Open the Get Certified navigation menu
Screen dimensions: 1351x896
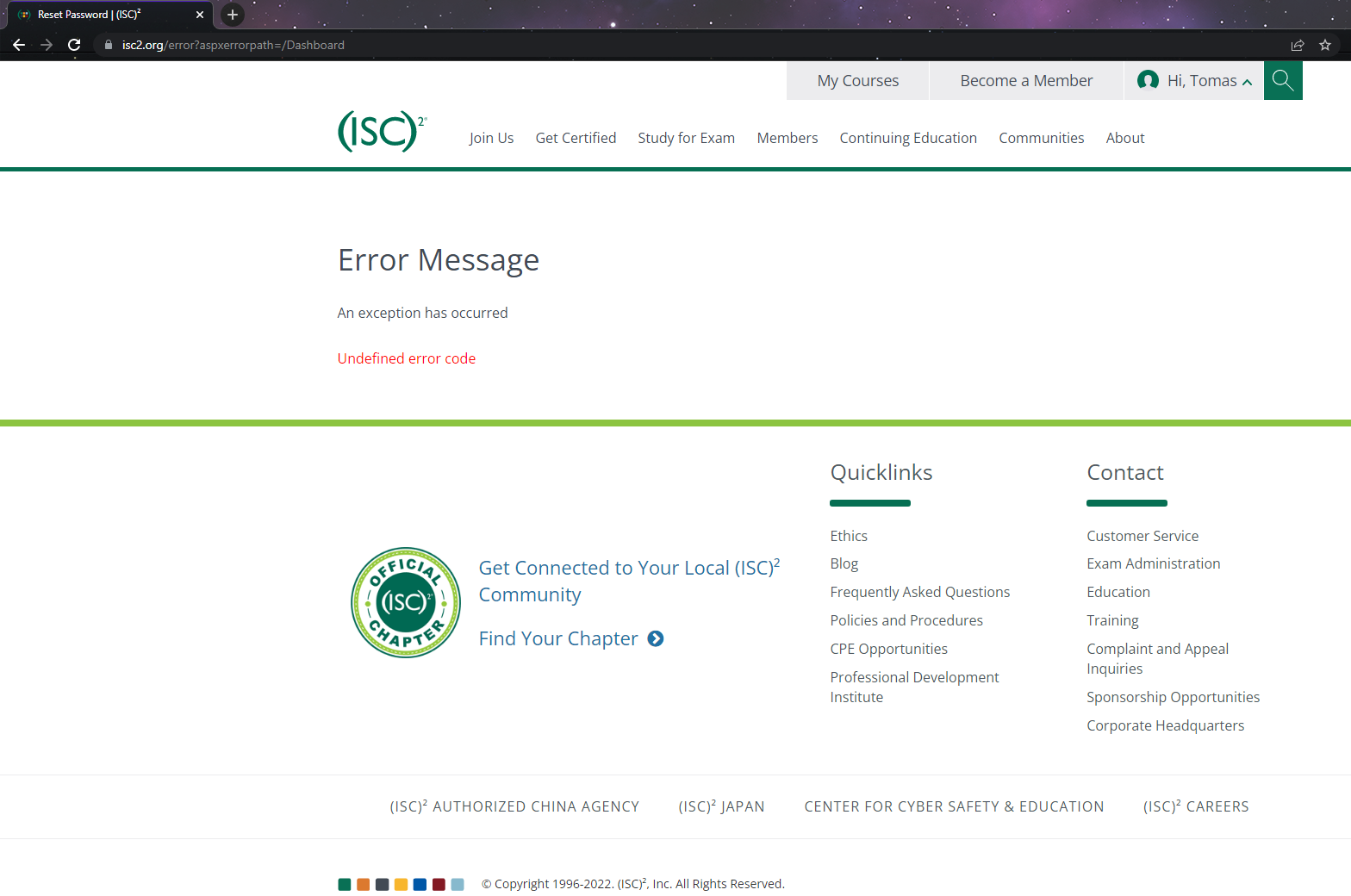point(576,138)
